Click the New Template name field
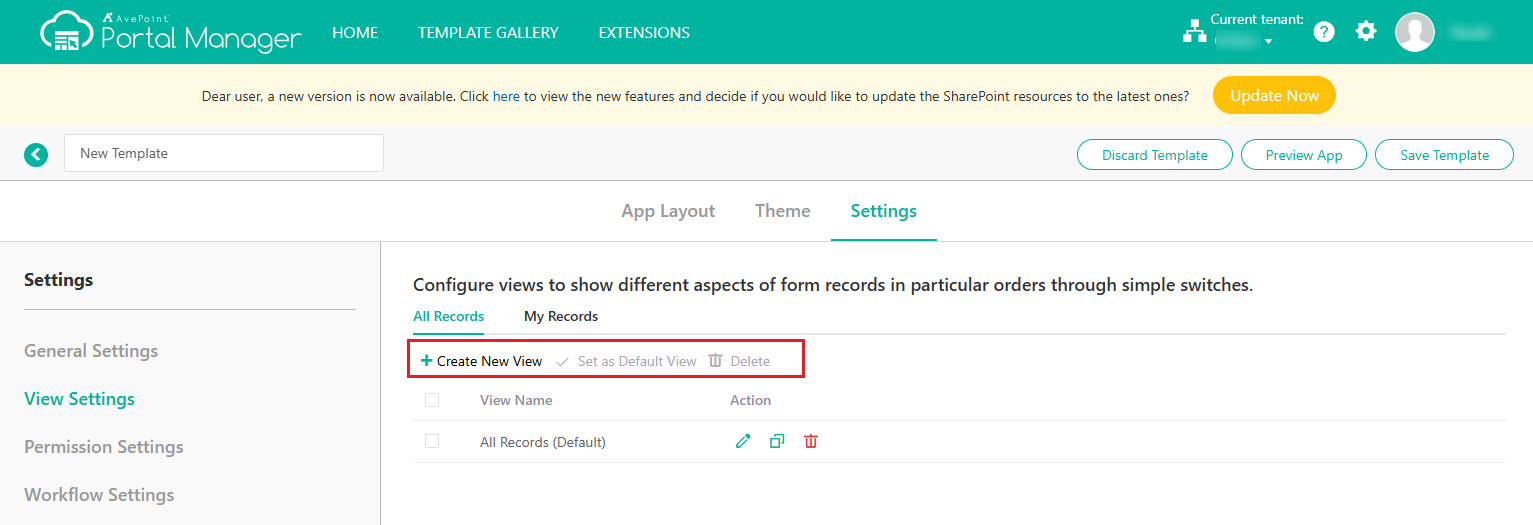The height and width of the screenshot is (525, 1533). pyautogui.click(x=224, y=154)
